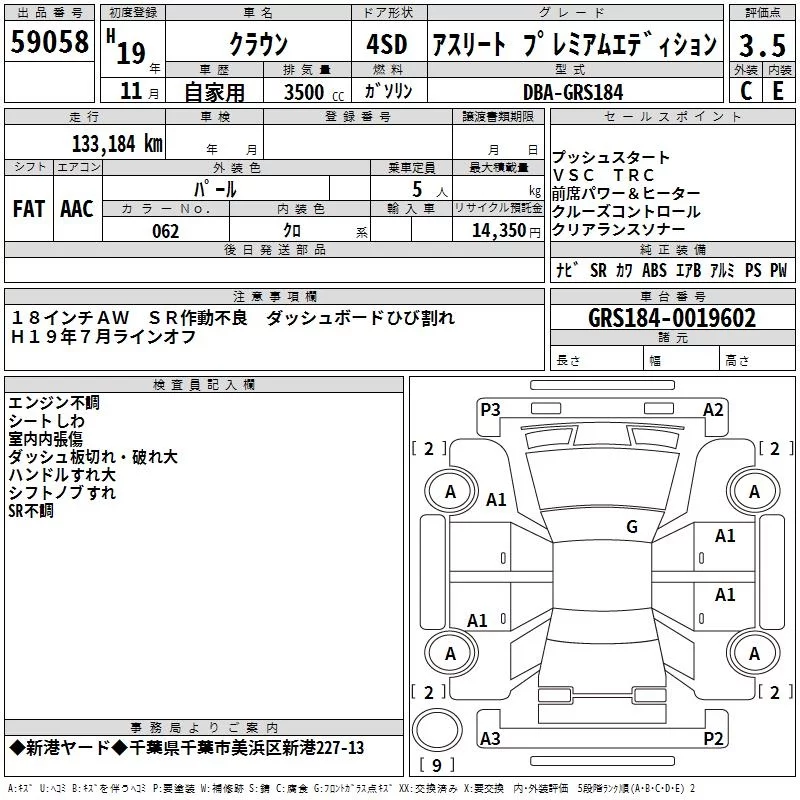Click the interior grade E
Image resolution: width=800 pixels, height=800 pixels.
tap(778, 91)
